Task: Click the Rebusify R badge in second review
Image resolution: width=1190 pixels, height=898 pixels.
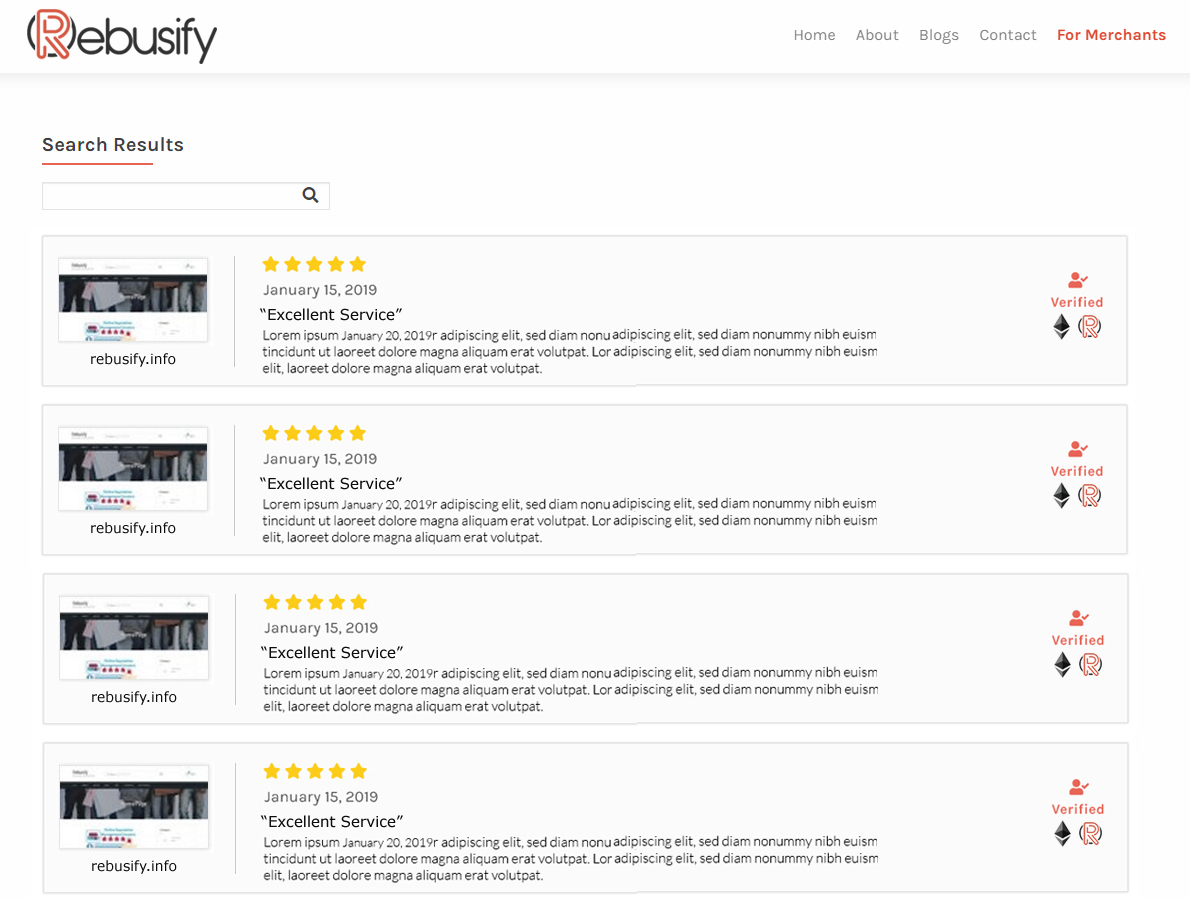Action: [1090, 495]
